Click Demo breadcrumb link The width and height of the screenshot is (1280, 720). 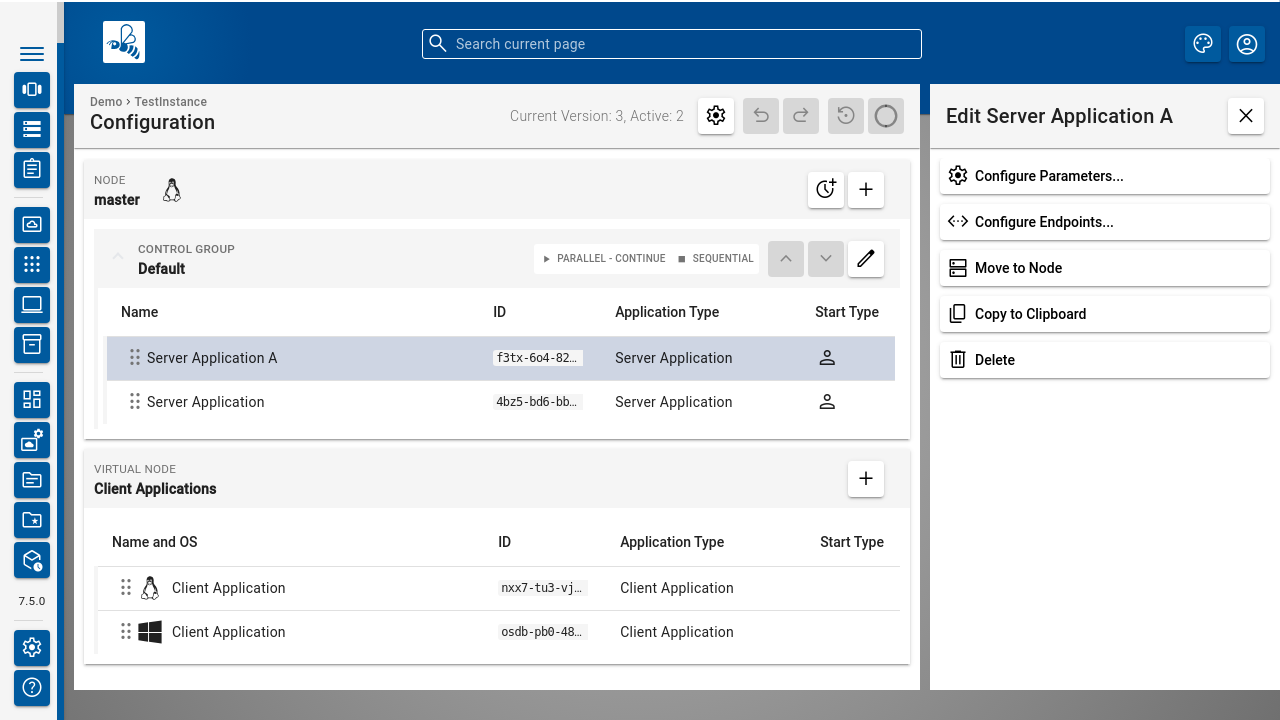coord(106,102)
